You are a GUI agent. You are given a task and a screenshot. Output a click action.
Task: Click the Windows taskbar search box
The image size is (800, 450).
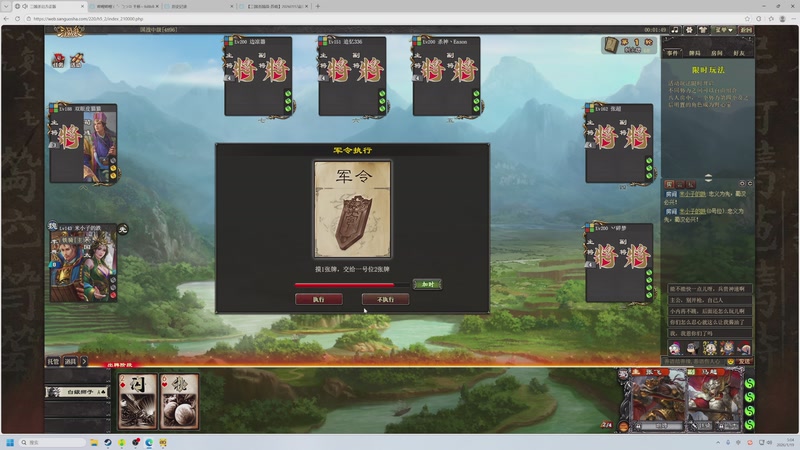[53, 442]
